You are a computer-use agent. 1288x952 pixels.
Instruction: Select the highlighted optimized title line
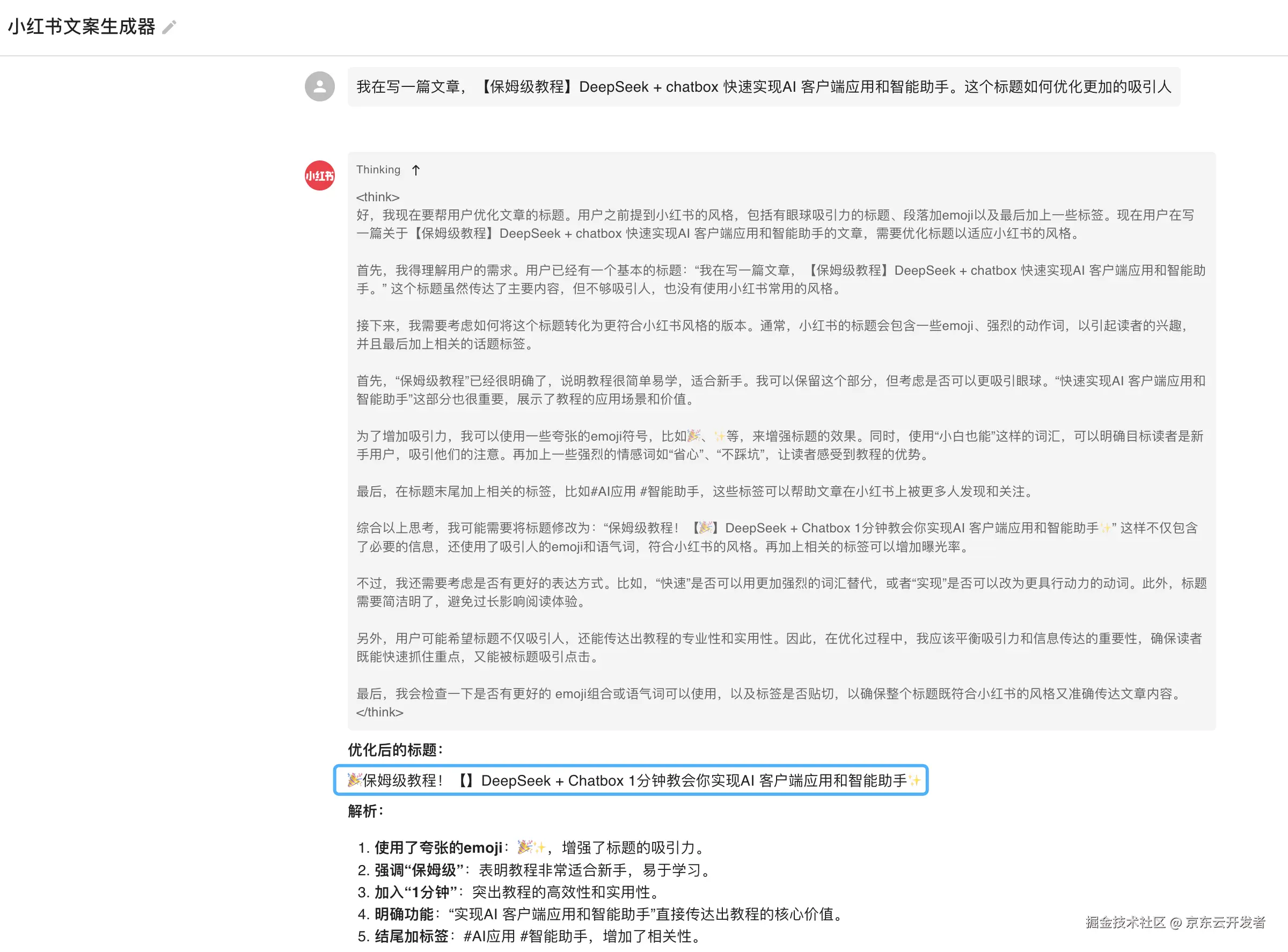click(x=631, y=781)
